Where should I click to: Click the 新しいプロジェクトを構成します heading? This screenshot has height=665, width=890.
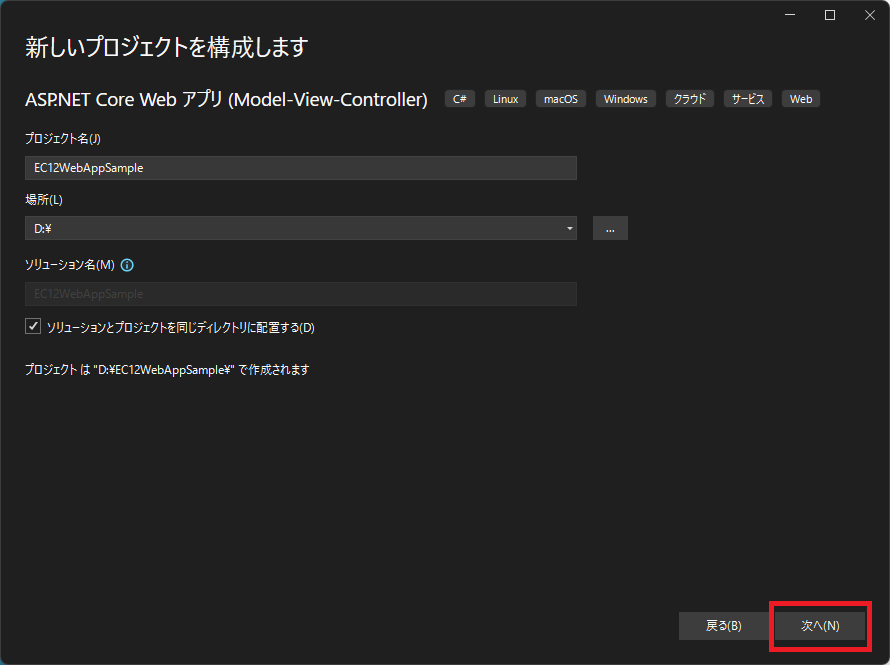pyautogui.click(x=167, y=47)
